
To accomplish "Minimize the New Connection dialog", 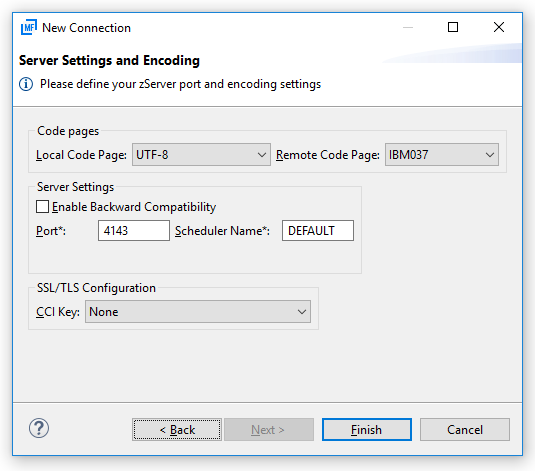I will tap(408, 27).
